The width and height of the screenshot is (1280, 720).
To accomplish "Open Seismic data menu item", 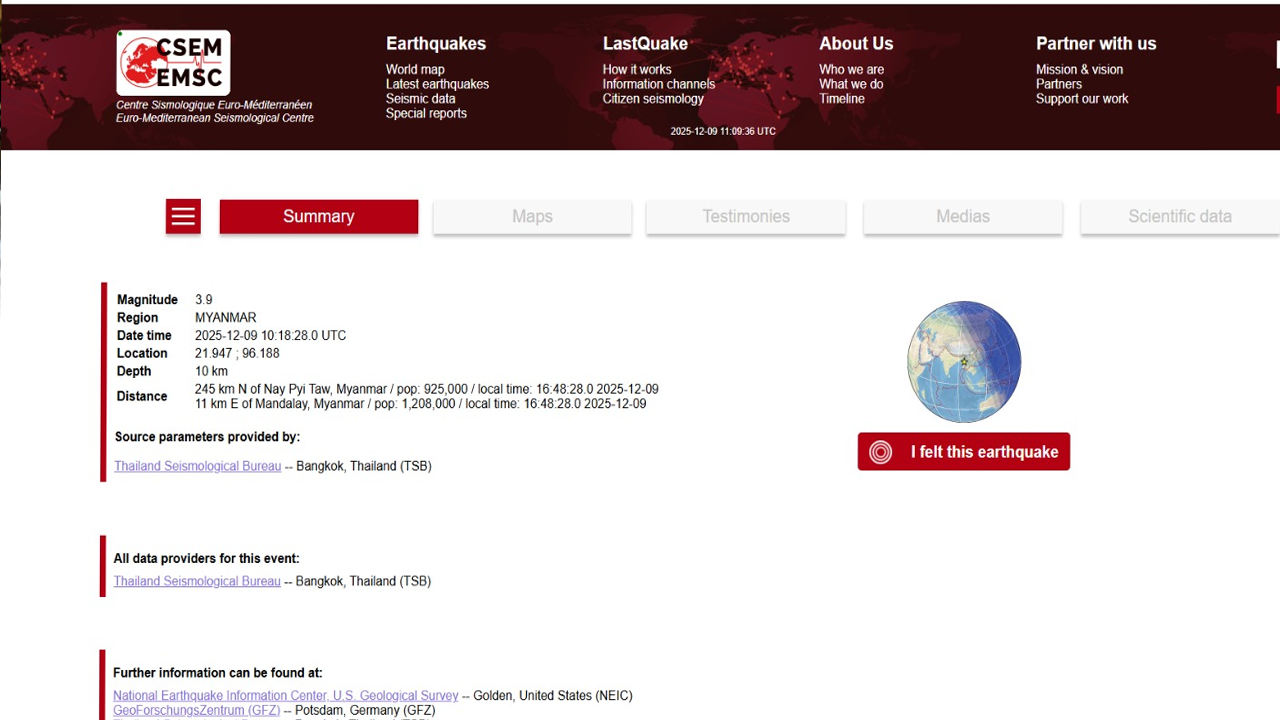I will 421,99.
